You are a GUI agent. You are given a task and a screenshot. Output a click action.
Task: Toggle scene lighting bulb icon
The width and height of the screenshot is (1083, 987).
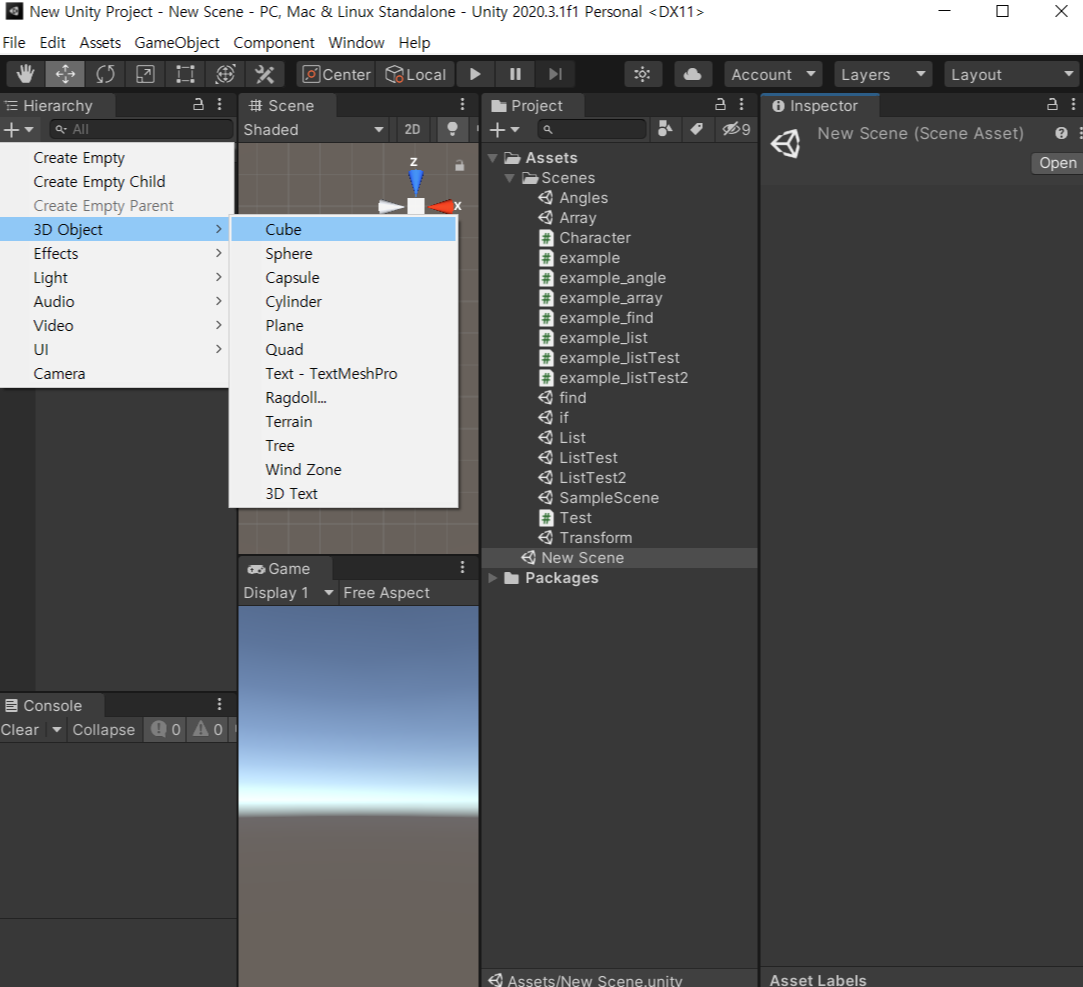coord(452,129)
